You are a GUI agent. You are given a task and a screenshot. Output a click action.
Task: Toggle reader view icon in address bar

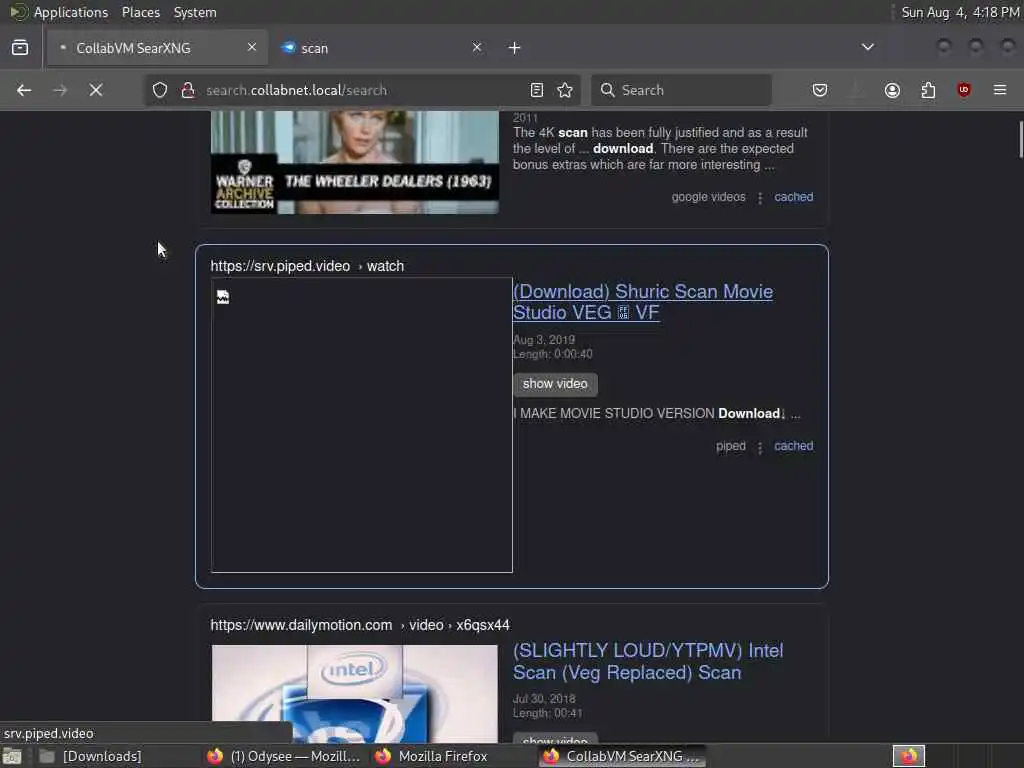click(537, 90)
